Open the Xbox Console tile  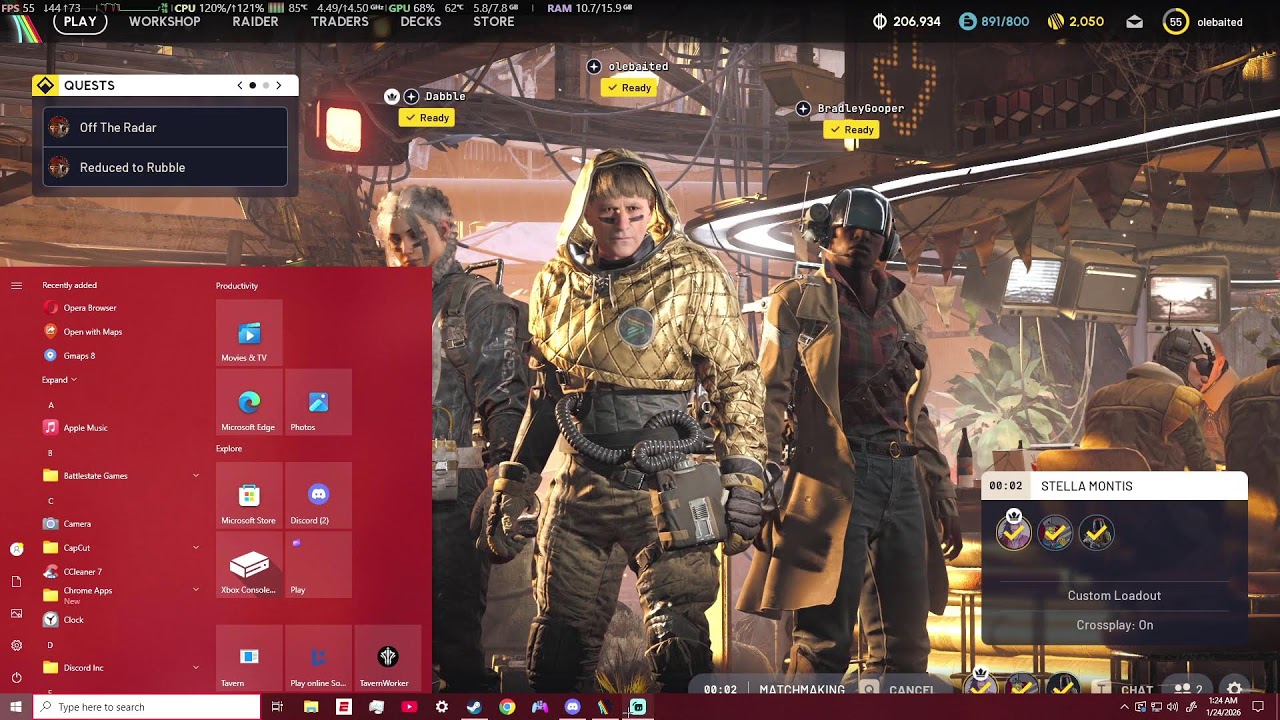(x=249, y=564)
